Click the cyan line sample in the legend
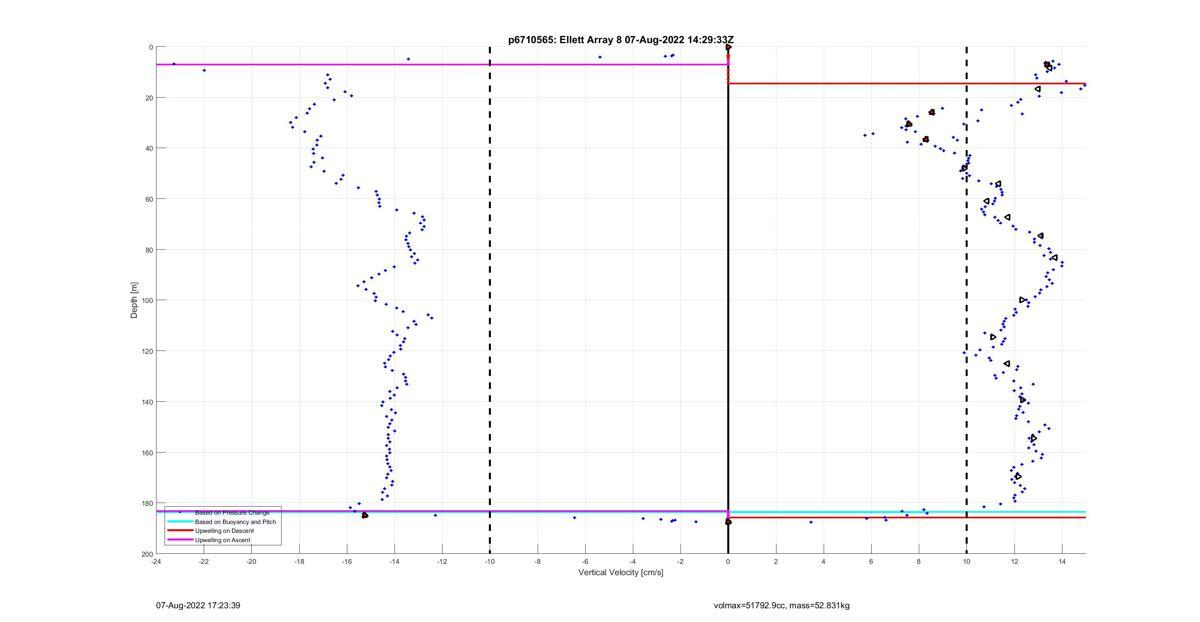This screenshot has width=1200, height=622. click(179, 522)
